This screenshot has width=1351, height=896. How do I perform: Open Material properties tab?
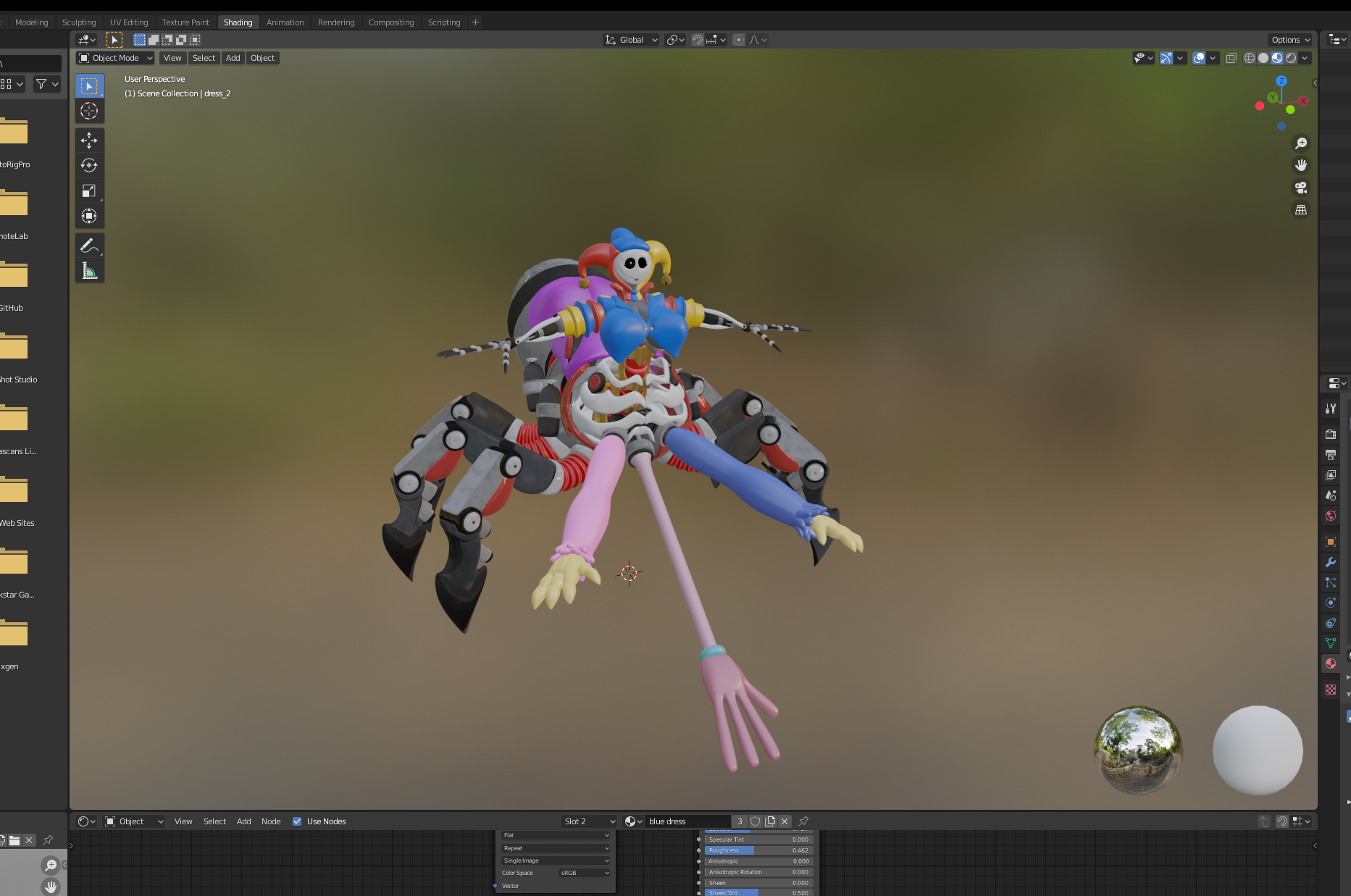pos(1331,663)
